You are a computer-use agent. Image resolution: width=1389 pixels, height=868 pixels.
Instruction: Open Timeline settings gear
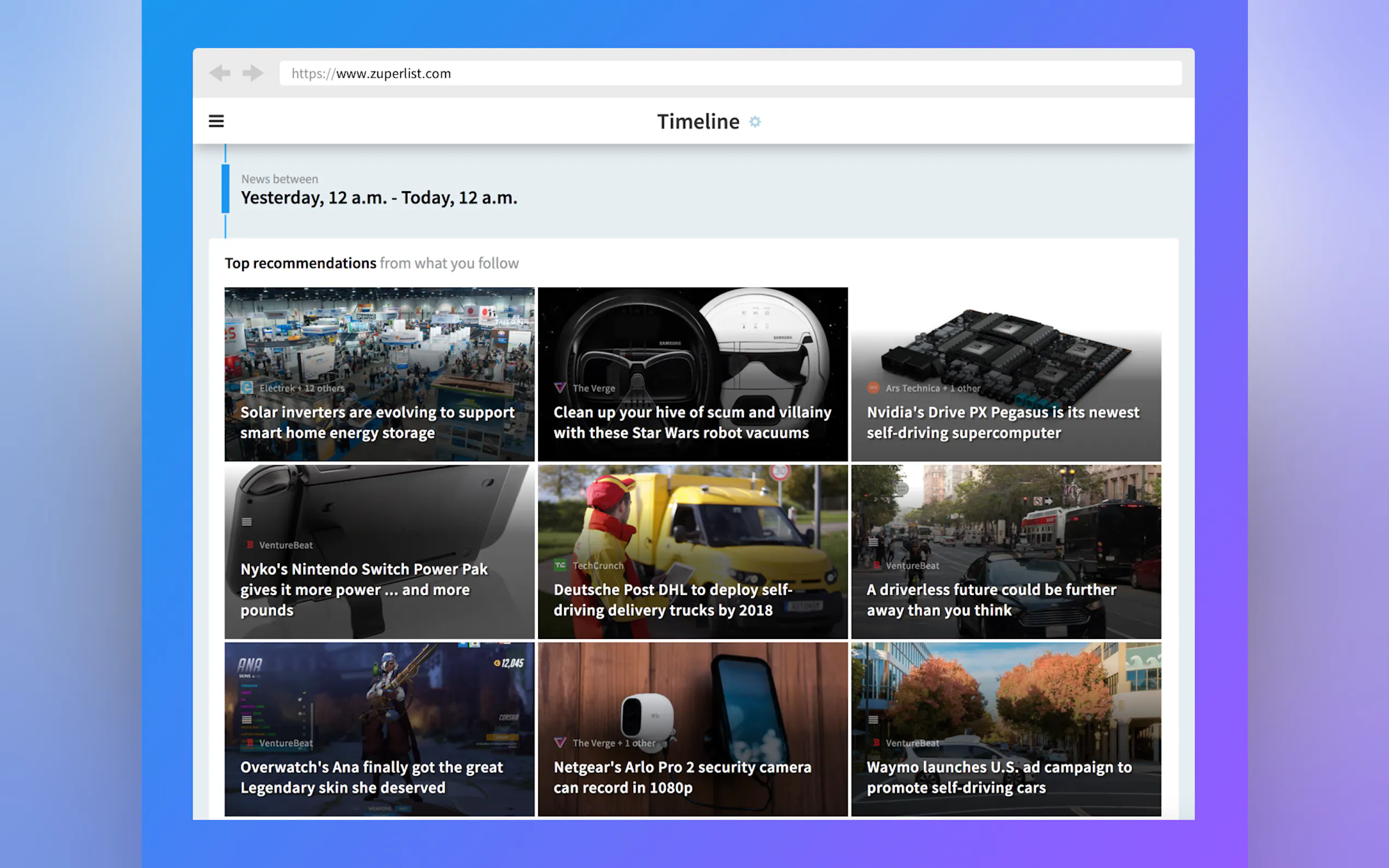[x=755, y=122]
